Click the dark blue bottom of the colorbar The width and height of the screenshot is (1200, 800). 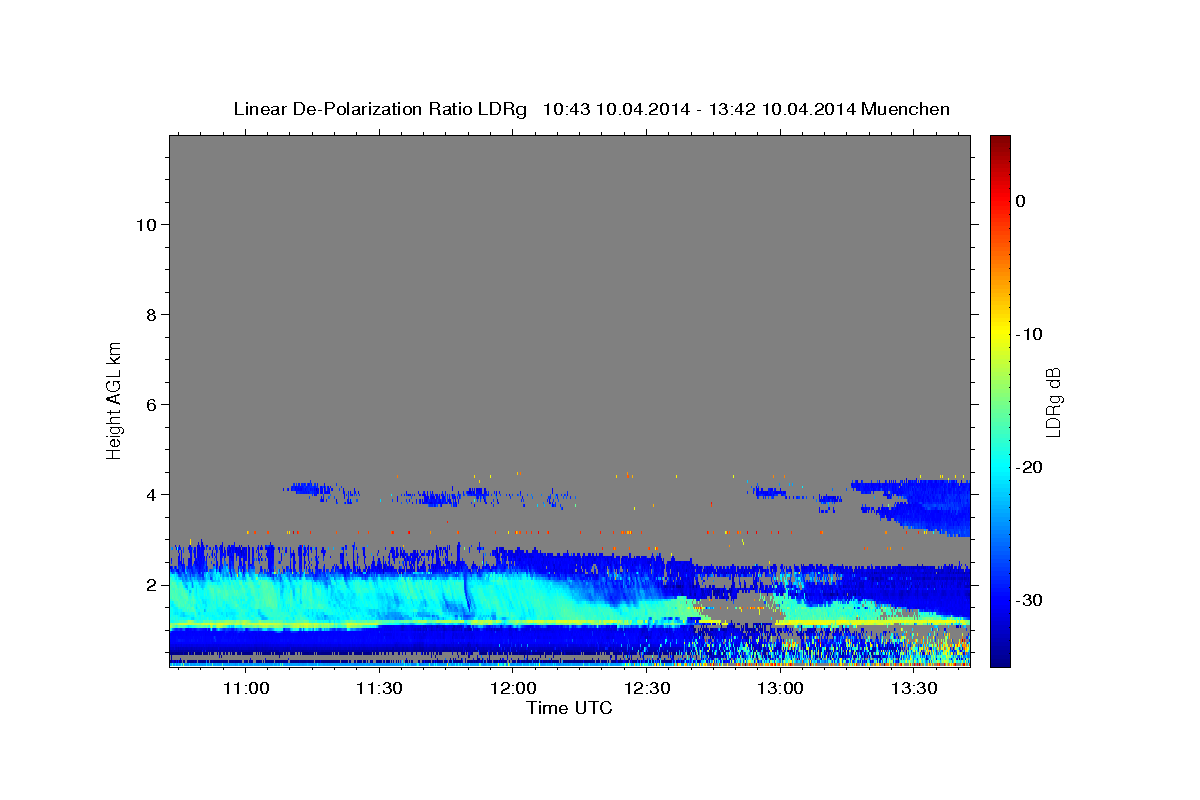tap(1000, 658)
